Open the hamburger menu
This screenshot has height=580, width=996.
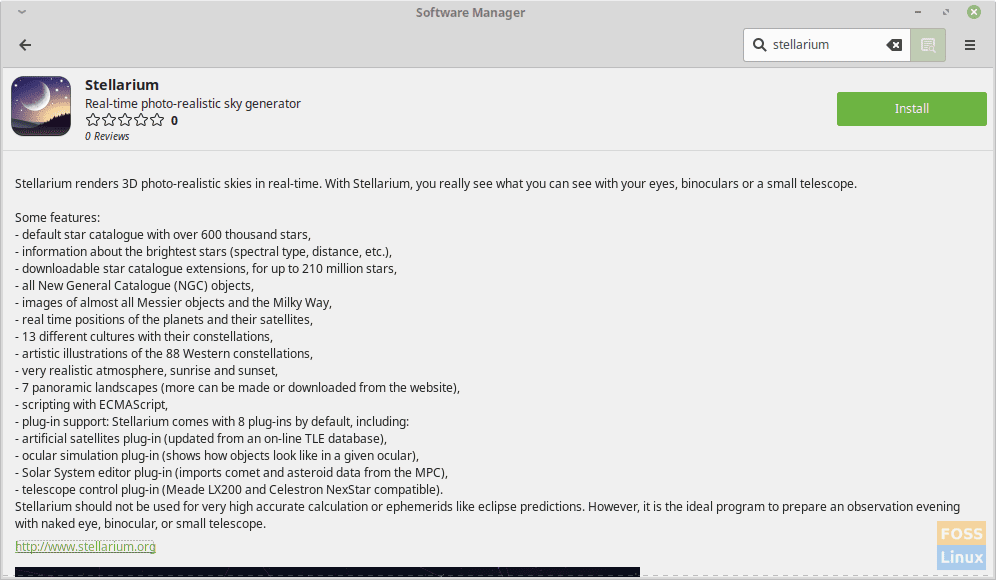pyautogui.click(x=969, y=45)
